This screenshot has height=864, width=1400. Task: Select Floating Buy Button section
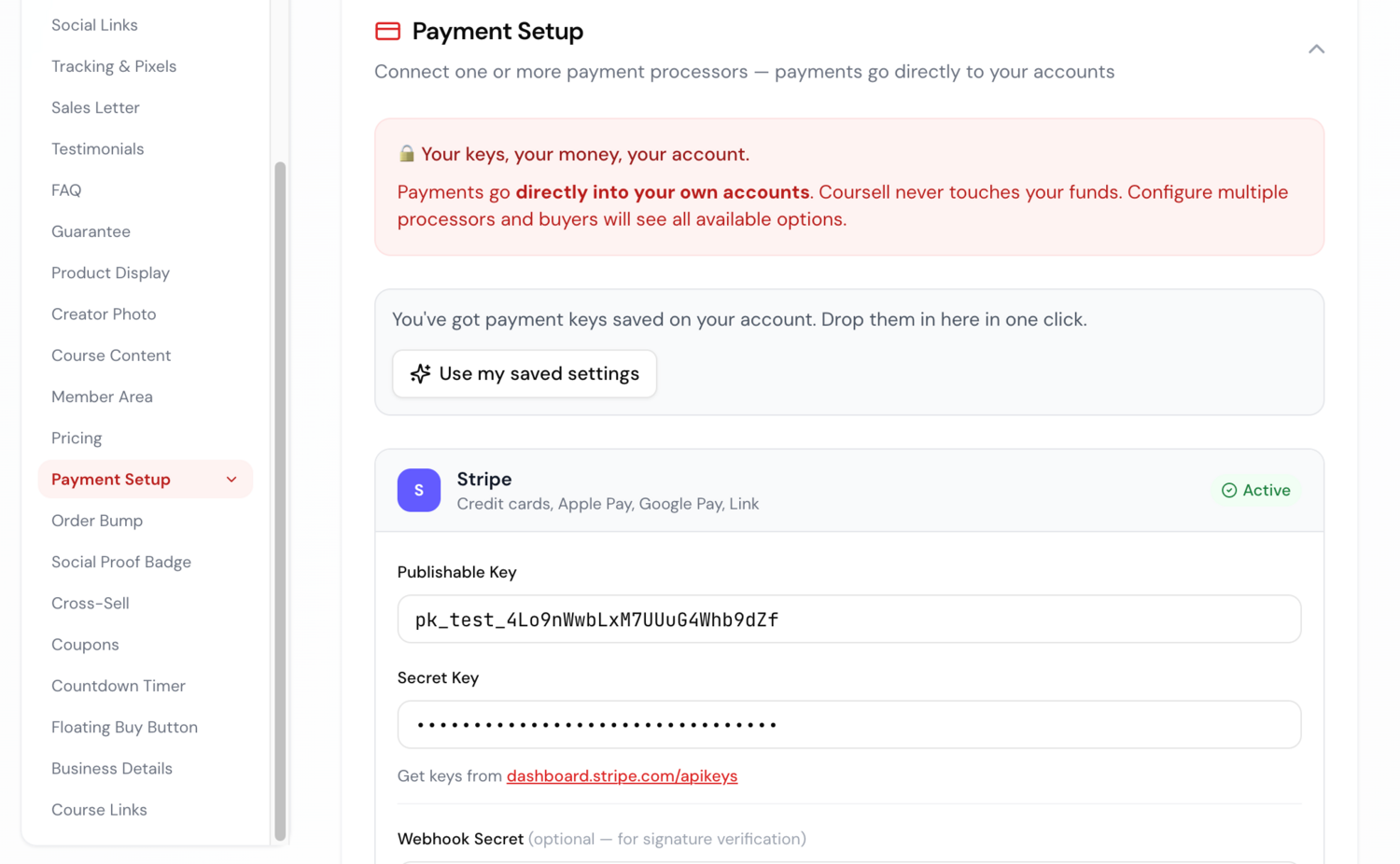click(124, 727)
